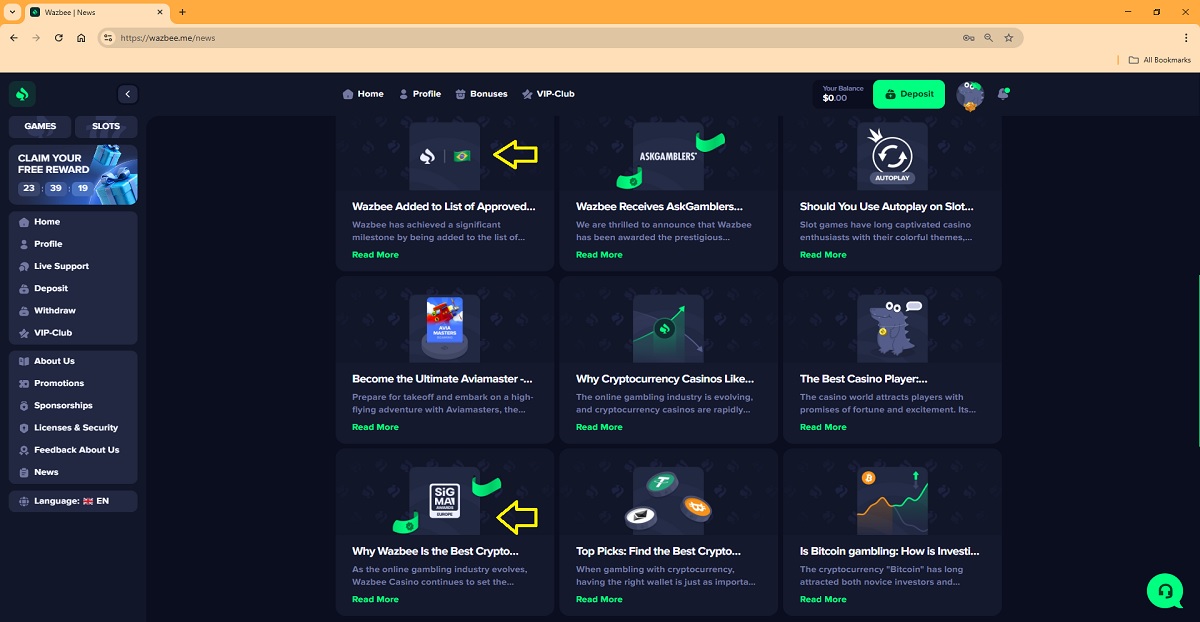Screen dimensions: 1200x622
Task: Open the user avatar profile menu
Action: pyautogui.click(x=969, y=95)
